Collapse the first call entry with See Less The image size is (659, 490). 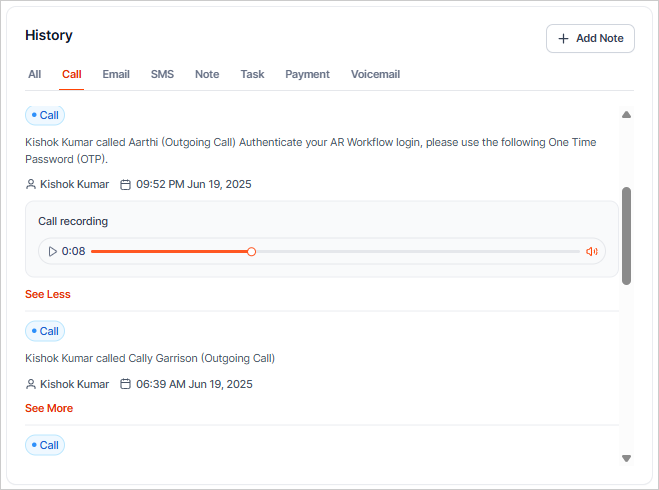48,294
